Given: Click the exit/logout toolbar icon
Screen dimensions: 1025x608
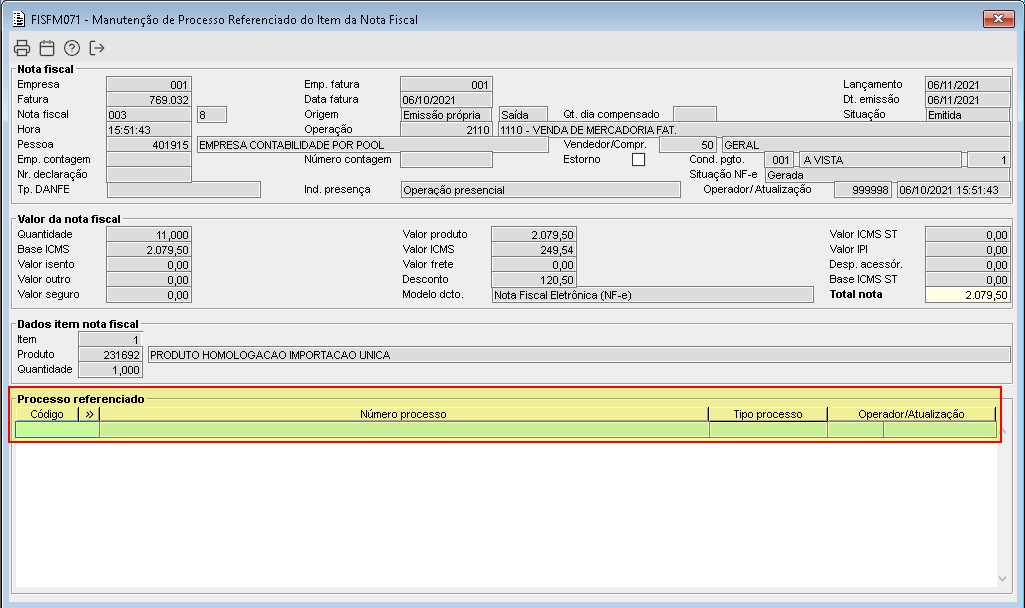Looking at the screenshot, I should 97,48.
